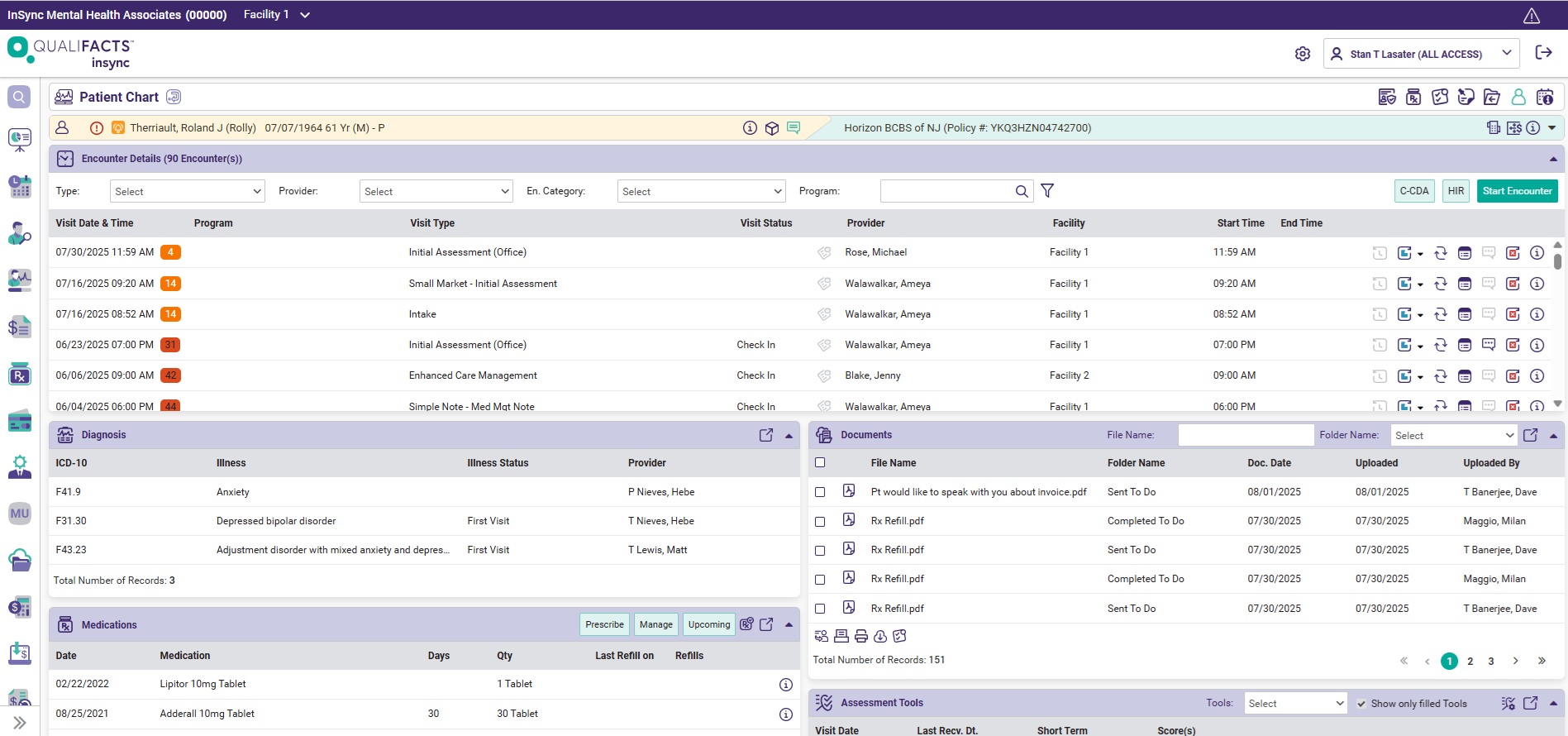Click the File Name input field
Image resolution: width=1568 pixels, height=736 pixels.
[x=1246, y=435]
